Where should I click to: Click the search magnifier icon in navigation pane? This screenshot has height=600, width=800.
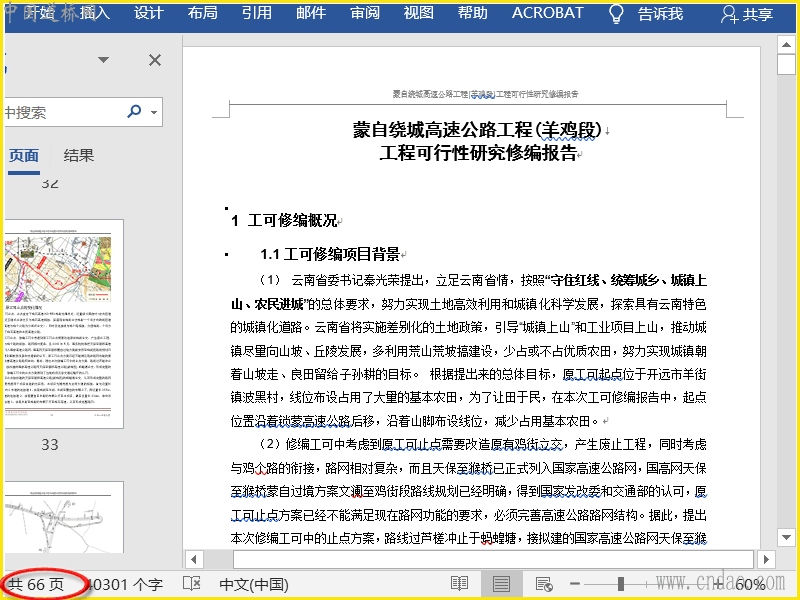click(133, 112)
